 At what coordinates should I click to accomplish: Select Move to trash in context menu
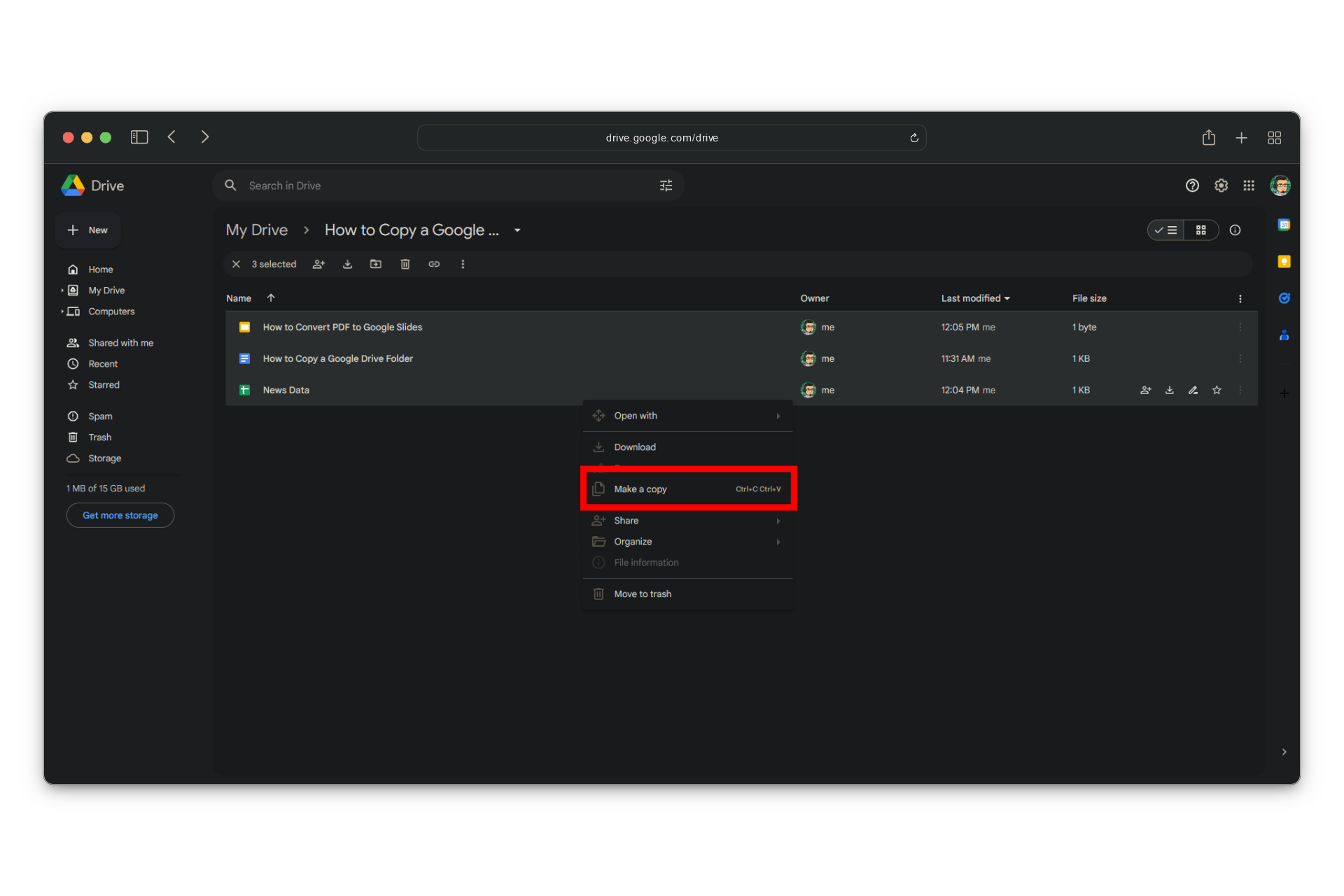(x=643, y=594)
